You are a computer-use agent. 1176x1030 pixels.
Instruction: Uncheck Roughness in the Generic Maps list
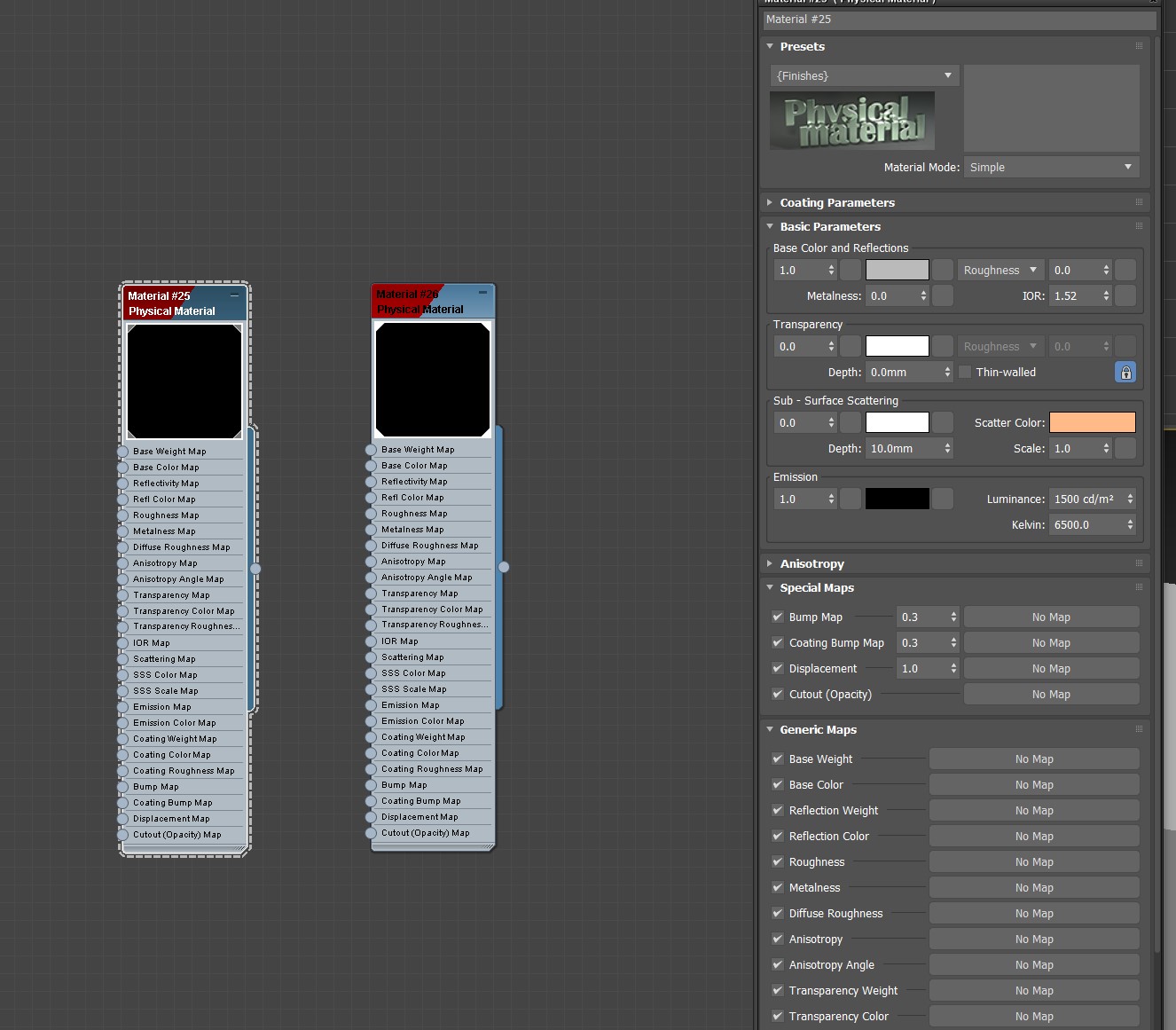click(x=778, y=861)
